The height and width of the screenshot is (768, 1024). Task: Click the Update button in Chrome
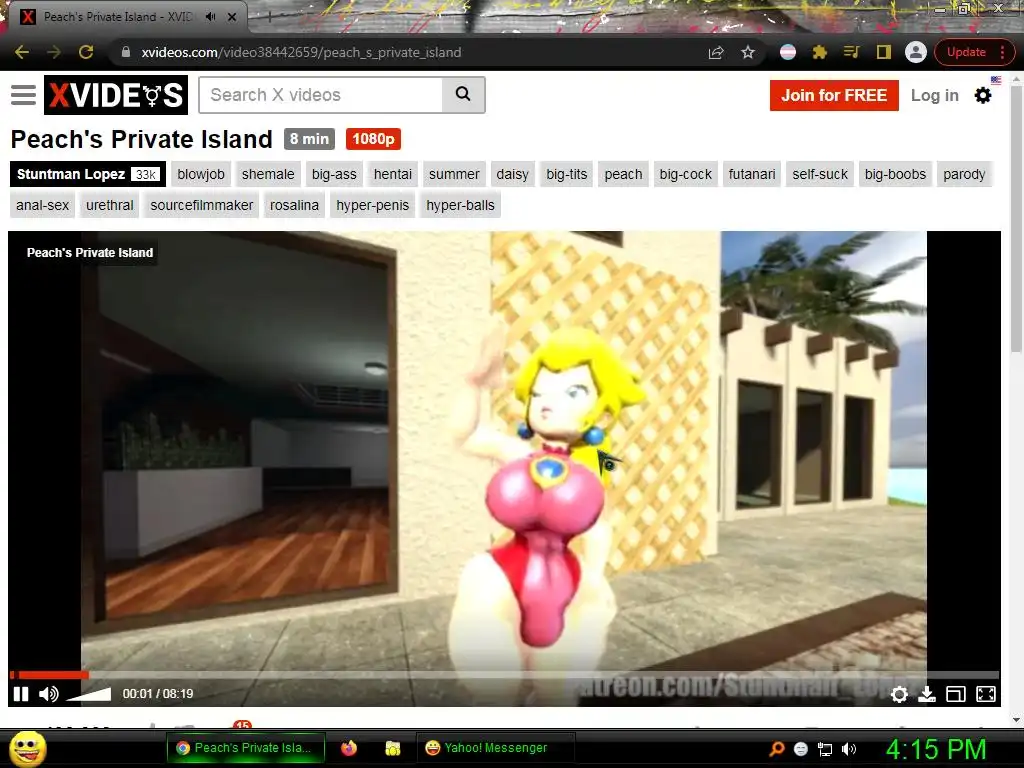click(966, 52)
